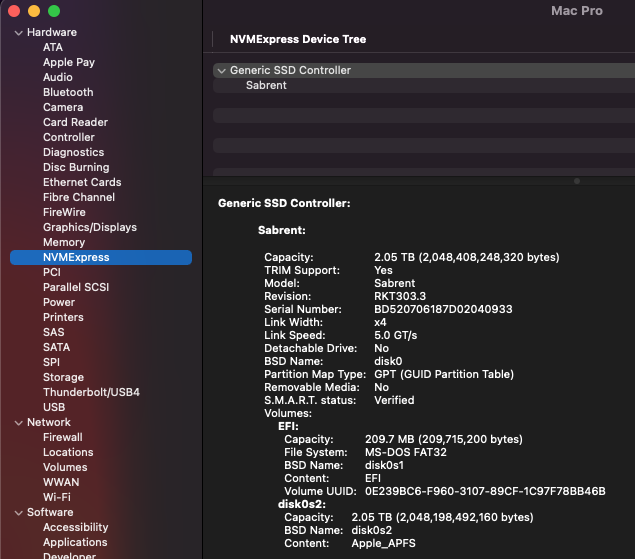Open the Audio hardware category
The image size is (635, 559).
(x=58, y=77)
